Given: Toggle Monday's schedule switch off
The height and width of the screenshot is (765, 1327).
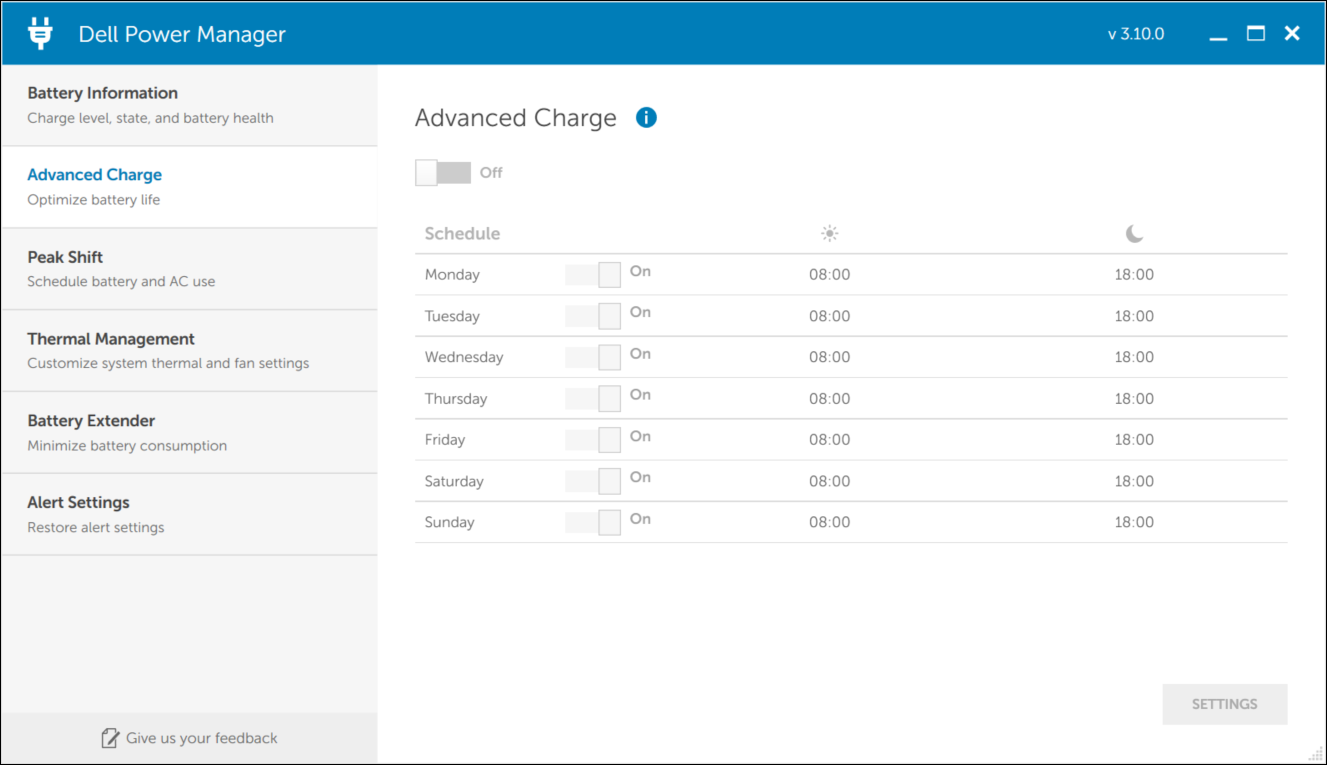Looking at the screenshot, I should [592, 273].
